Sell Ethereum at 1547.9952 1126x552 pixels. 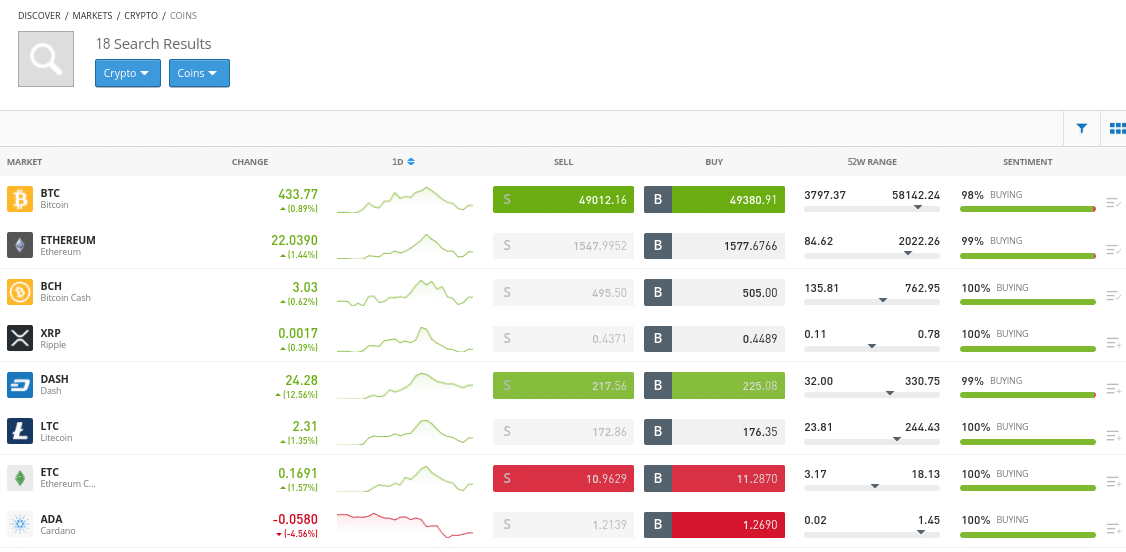[564, 245]
